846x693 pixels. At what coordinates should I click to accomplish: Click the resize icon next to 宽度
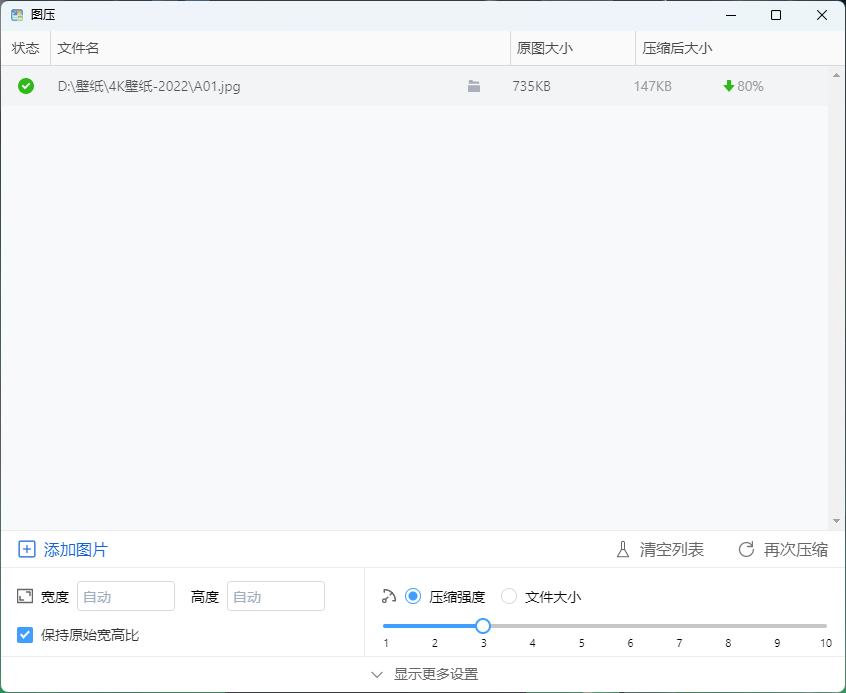[x=26, y=596]
